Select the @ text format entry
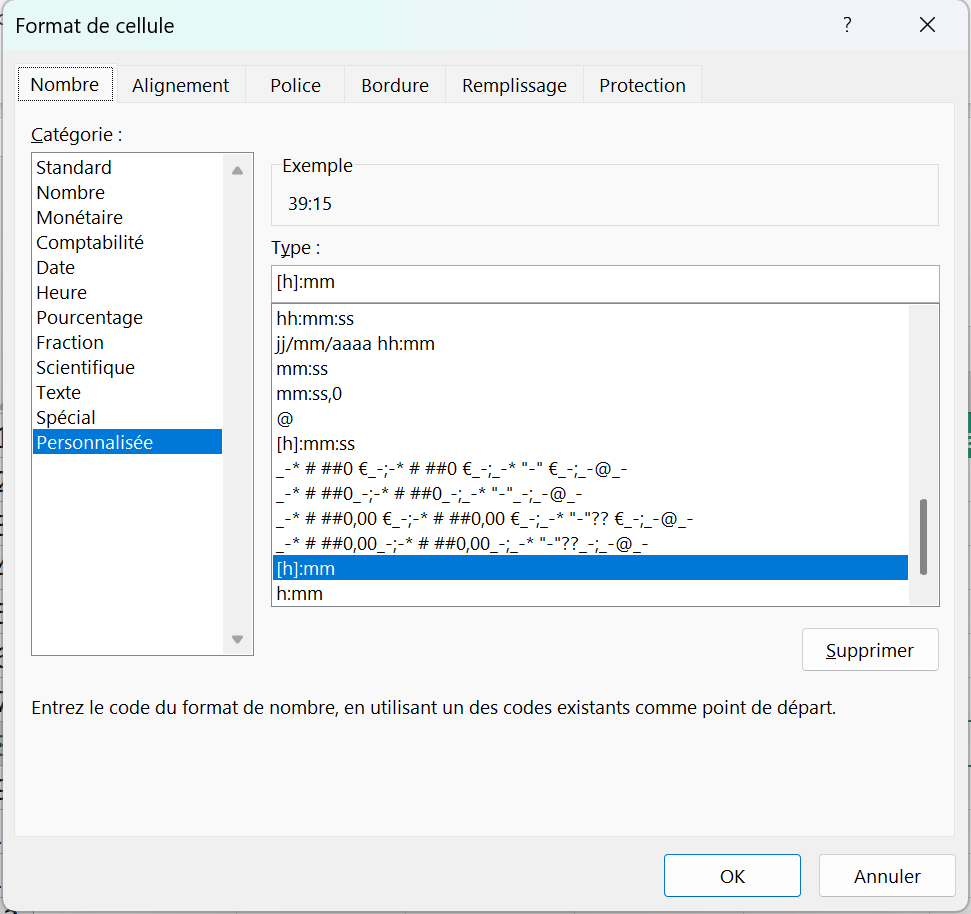 [590, 419]
